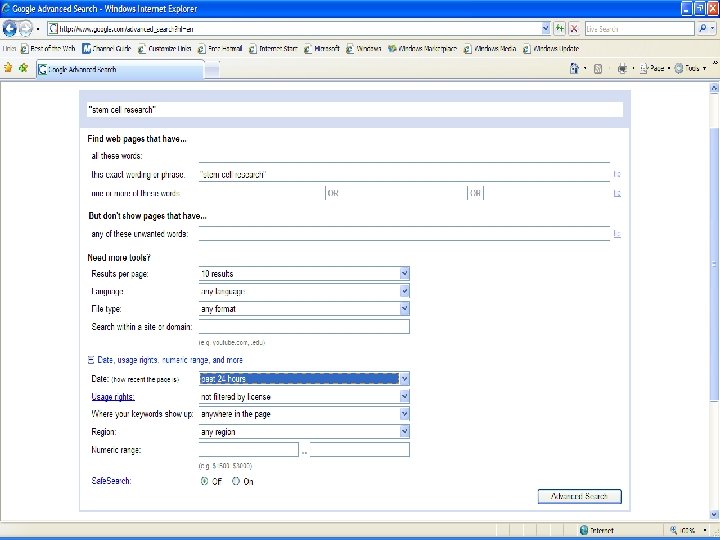The height and width of the screenshot is (540, 720).
Task: Select SafeSearch Off radio button
Action: coord(204,481)
